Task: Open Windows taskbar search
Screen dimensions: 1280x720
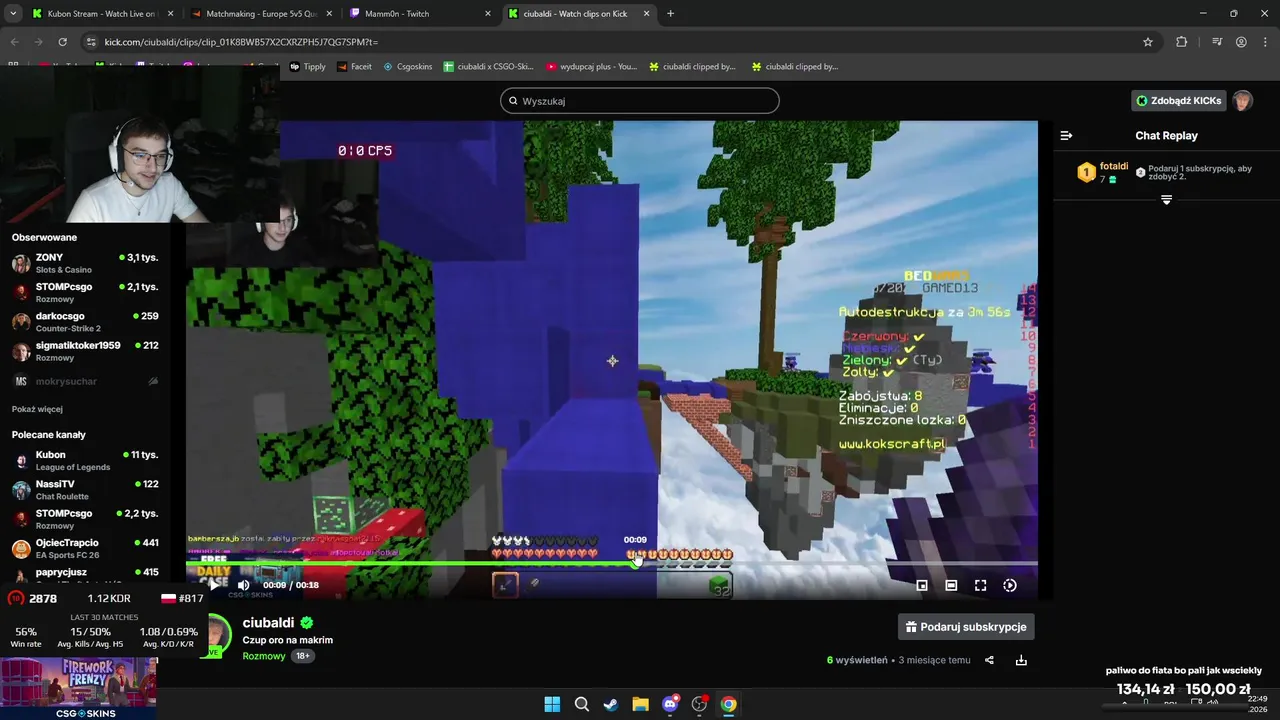Action: (x=581, y=704)
